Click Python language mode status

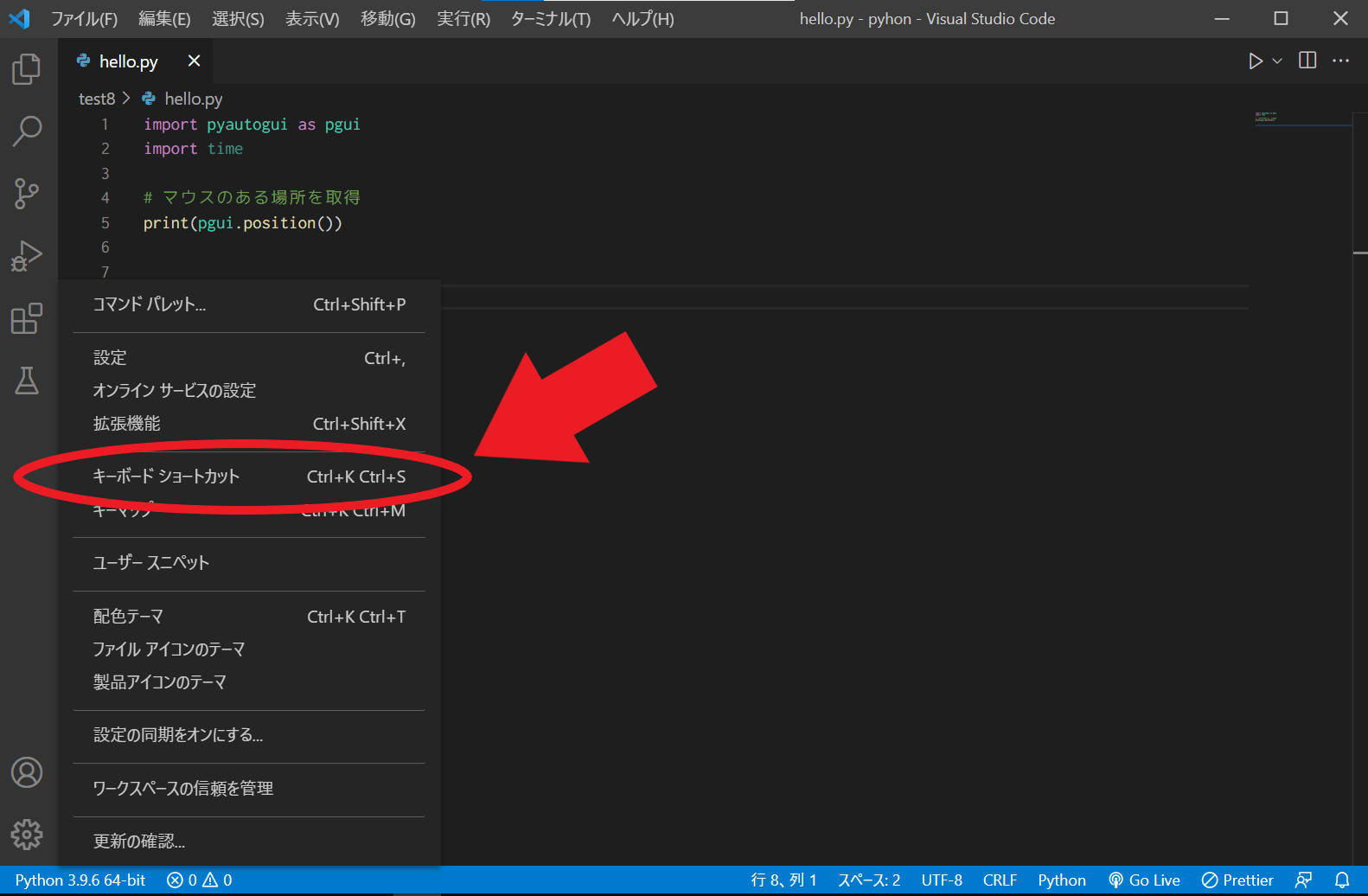pyautogui.click(x=1062, y=880)
